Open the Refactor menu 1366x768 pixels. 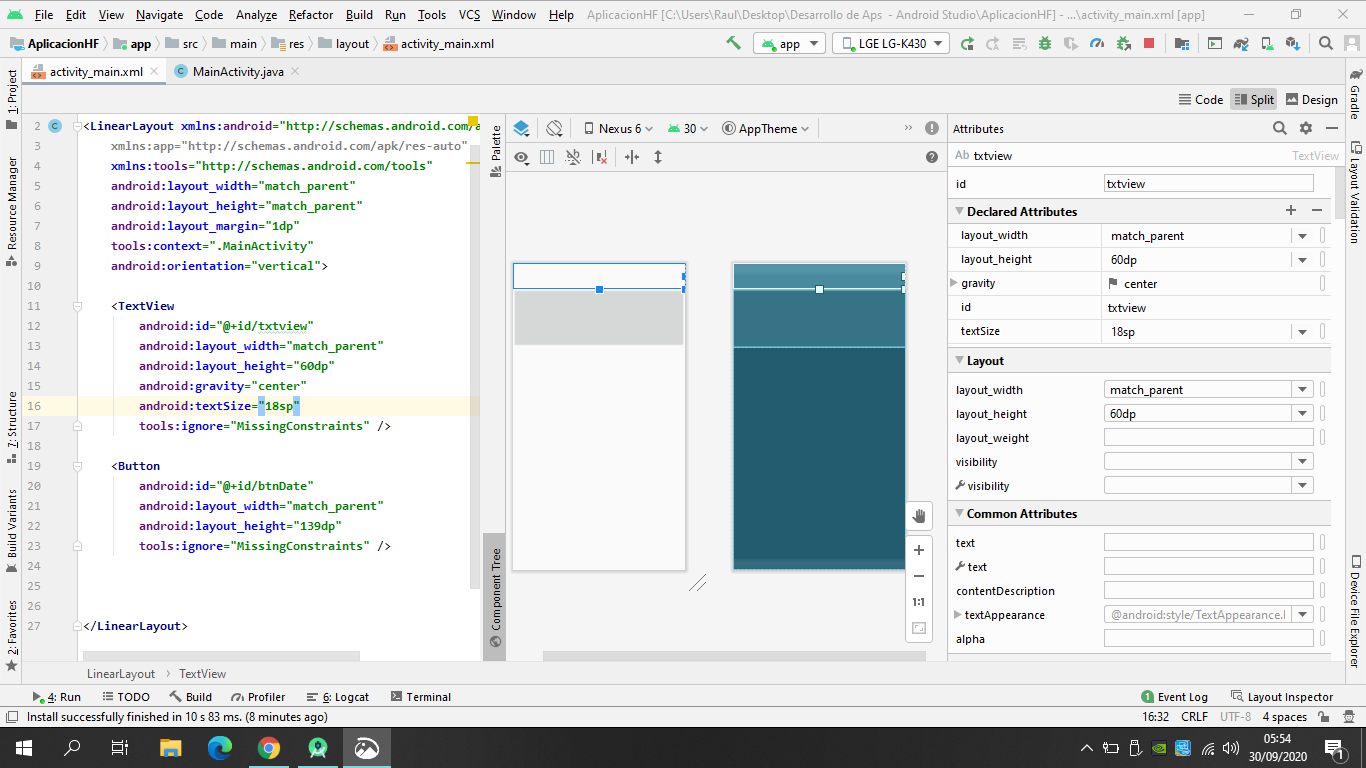point(311,15)
